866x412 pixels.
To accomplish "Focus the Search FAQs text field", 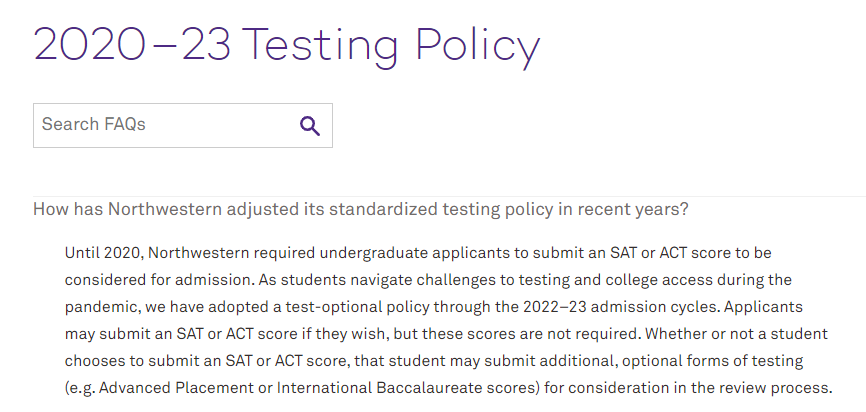I will 183,125.
